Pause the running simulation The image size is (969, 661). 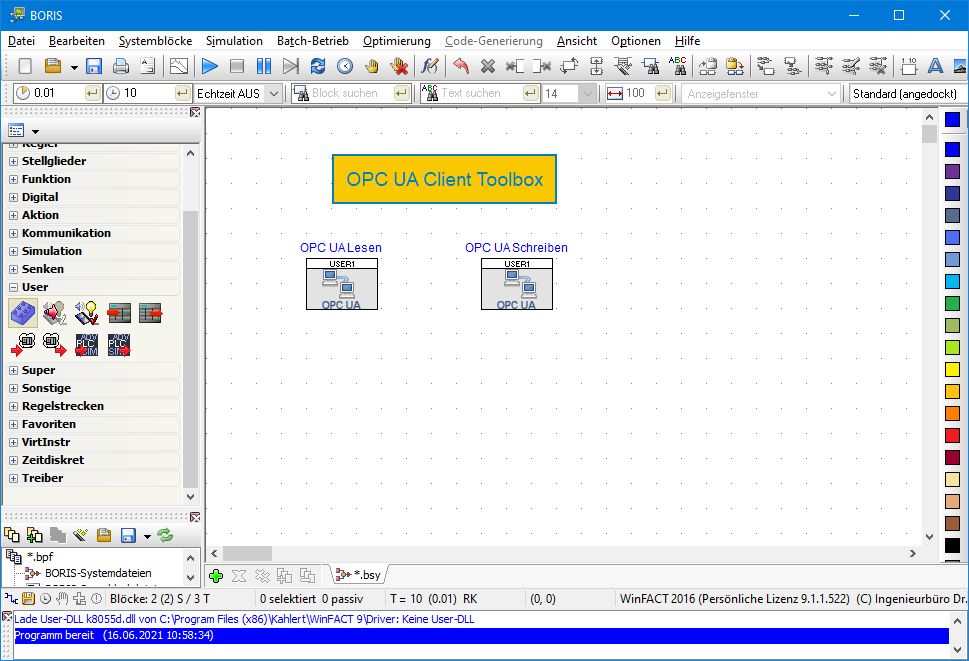[264, 65]
